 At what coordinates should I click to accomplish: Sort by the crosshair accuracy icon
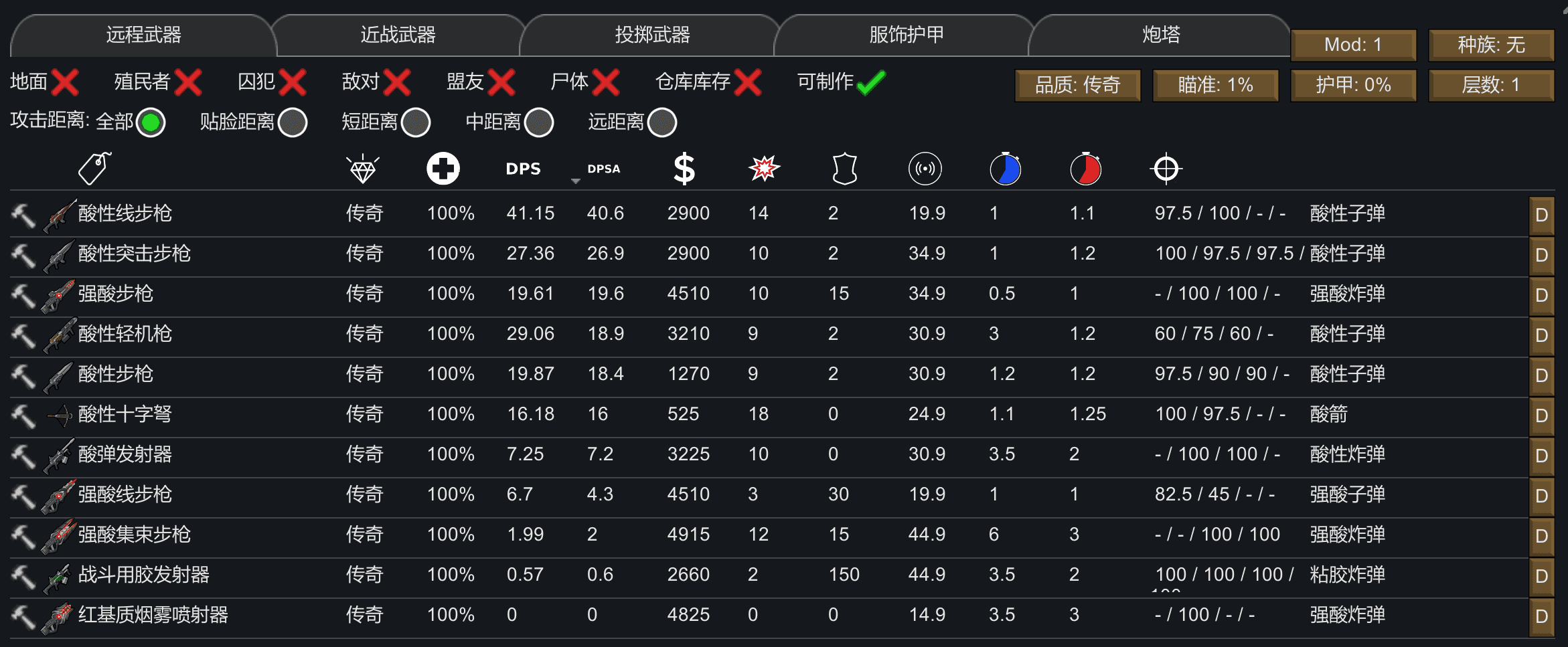point(1166,169)
